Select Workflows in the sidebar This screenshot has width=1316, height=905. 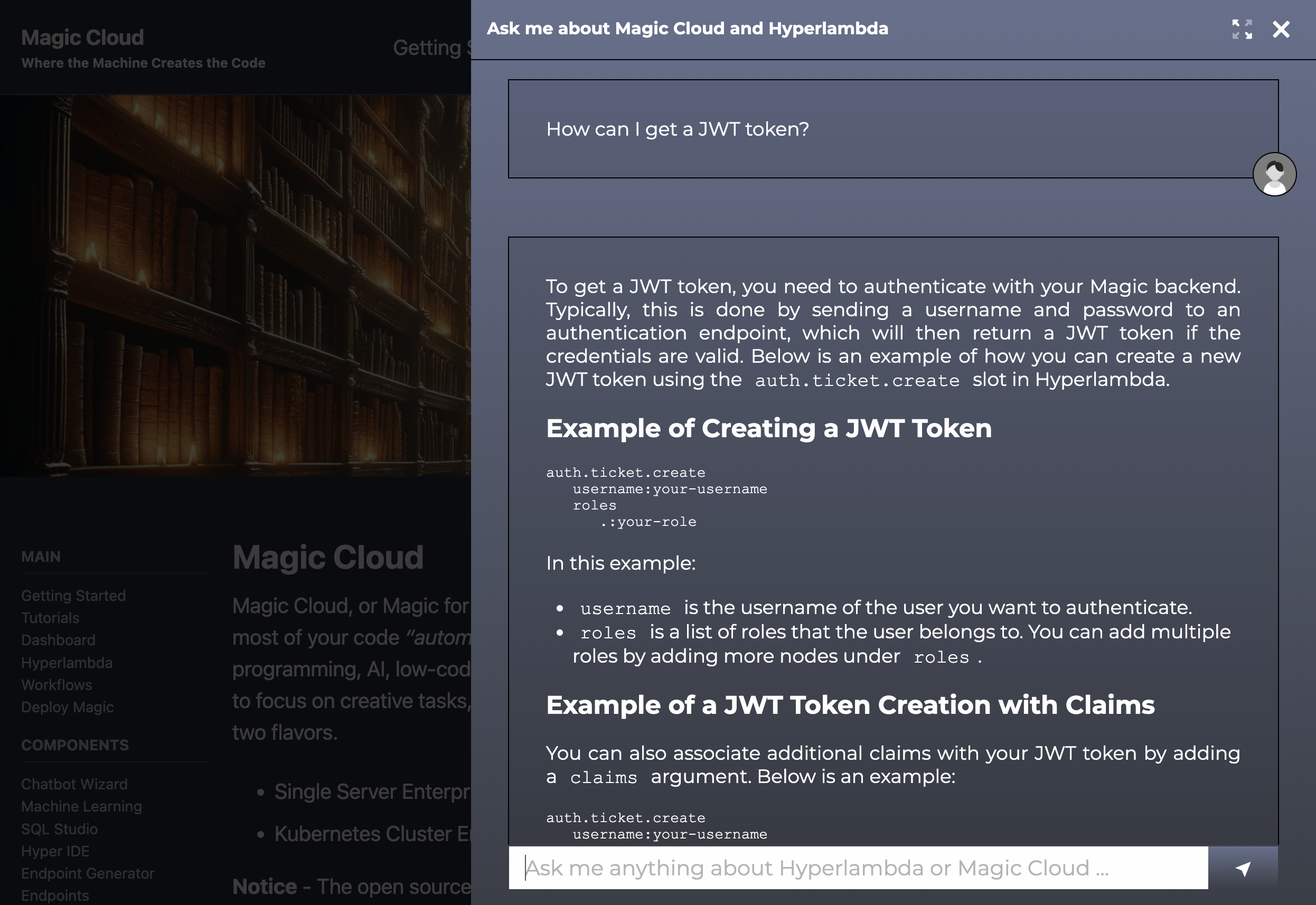coord(56,684)
